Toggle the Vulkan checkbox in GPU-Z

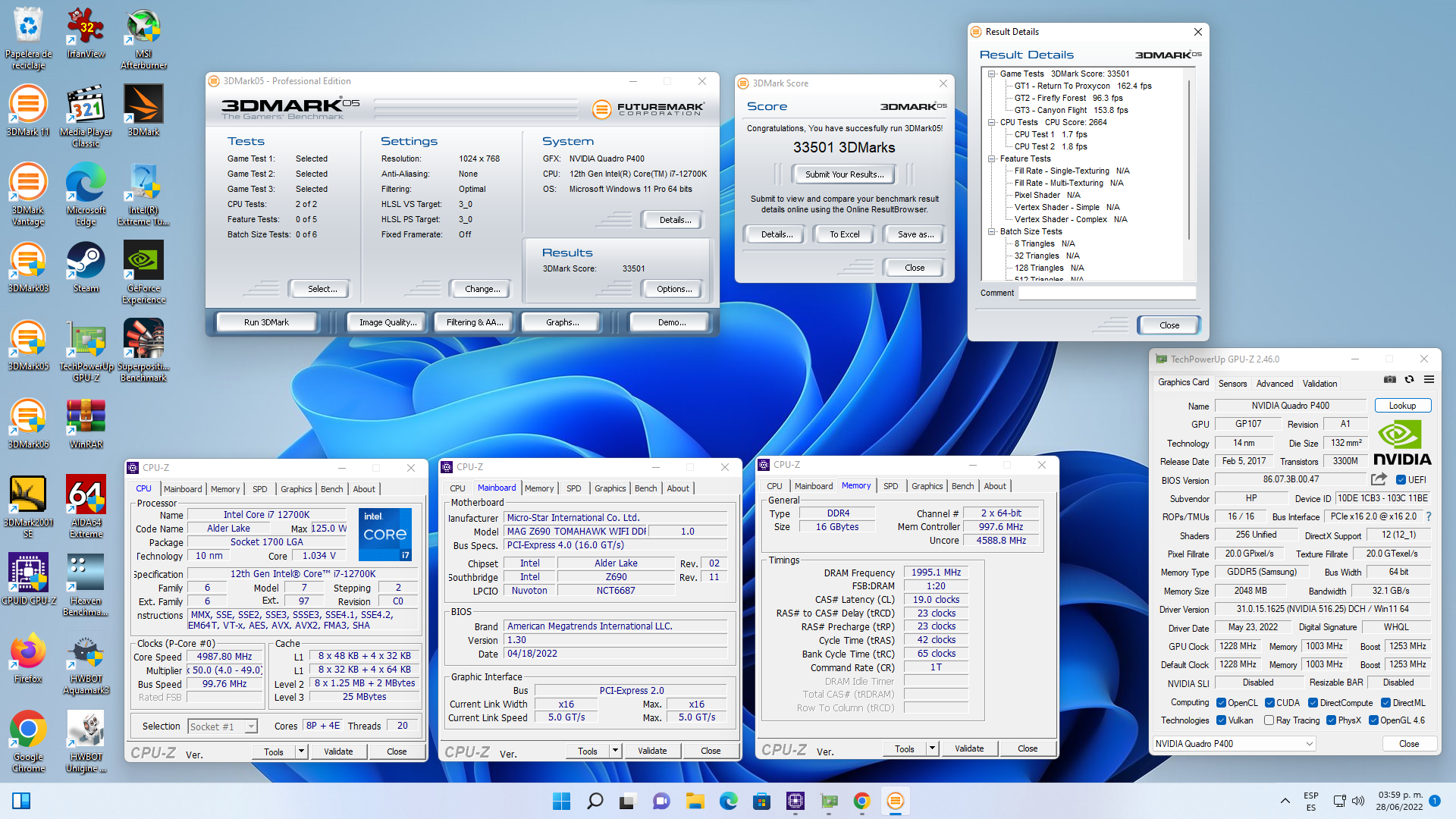[x=1221, y=720]
